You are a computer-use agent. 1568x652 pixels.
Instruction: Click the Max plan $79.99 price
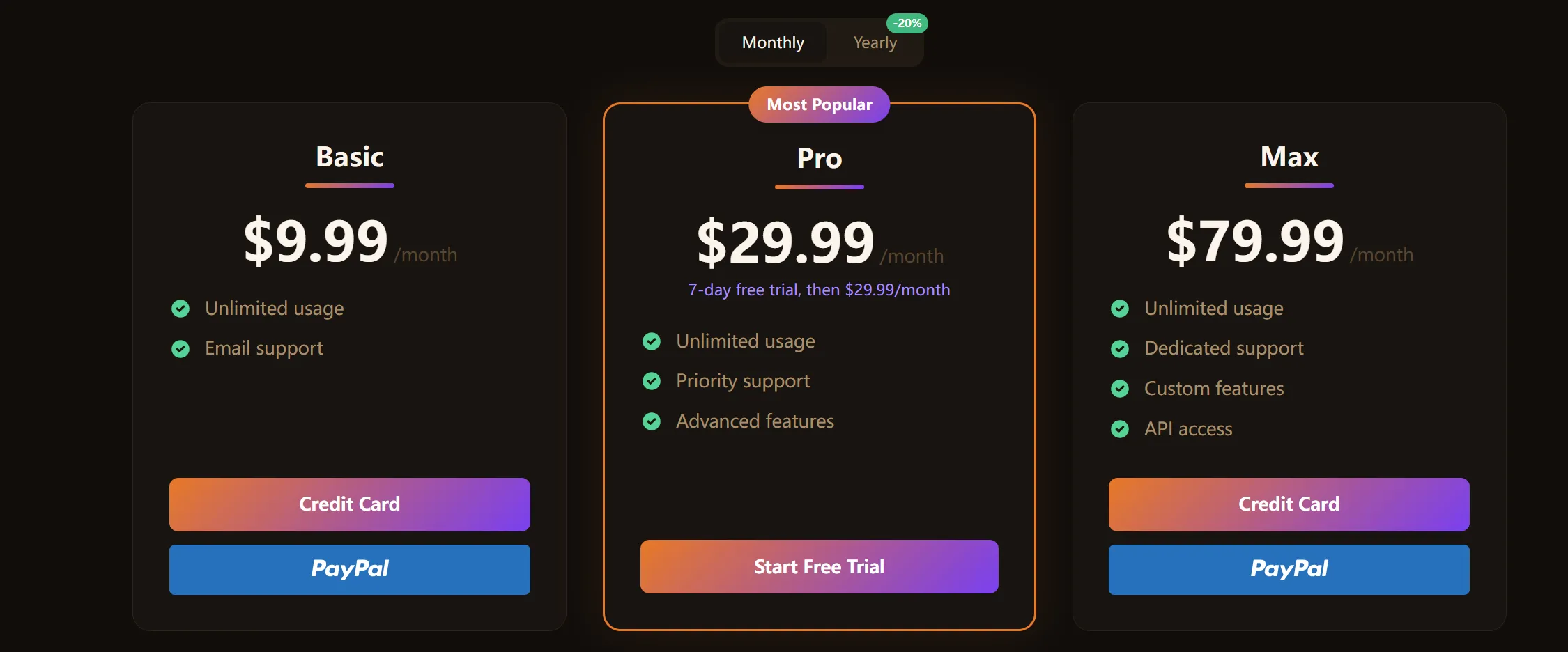coord(1255,241)
